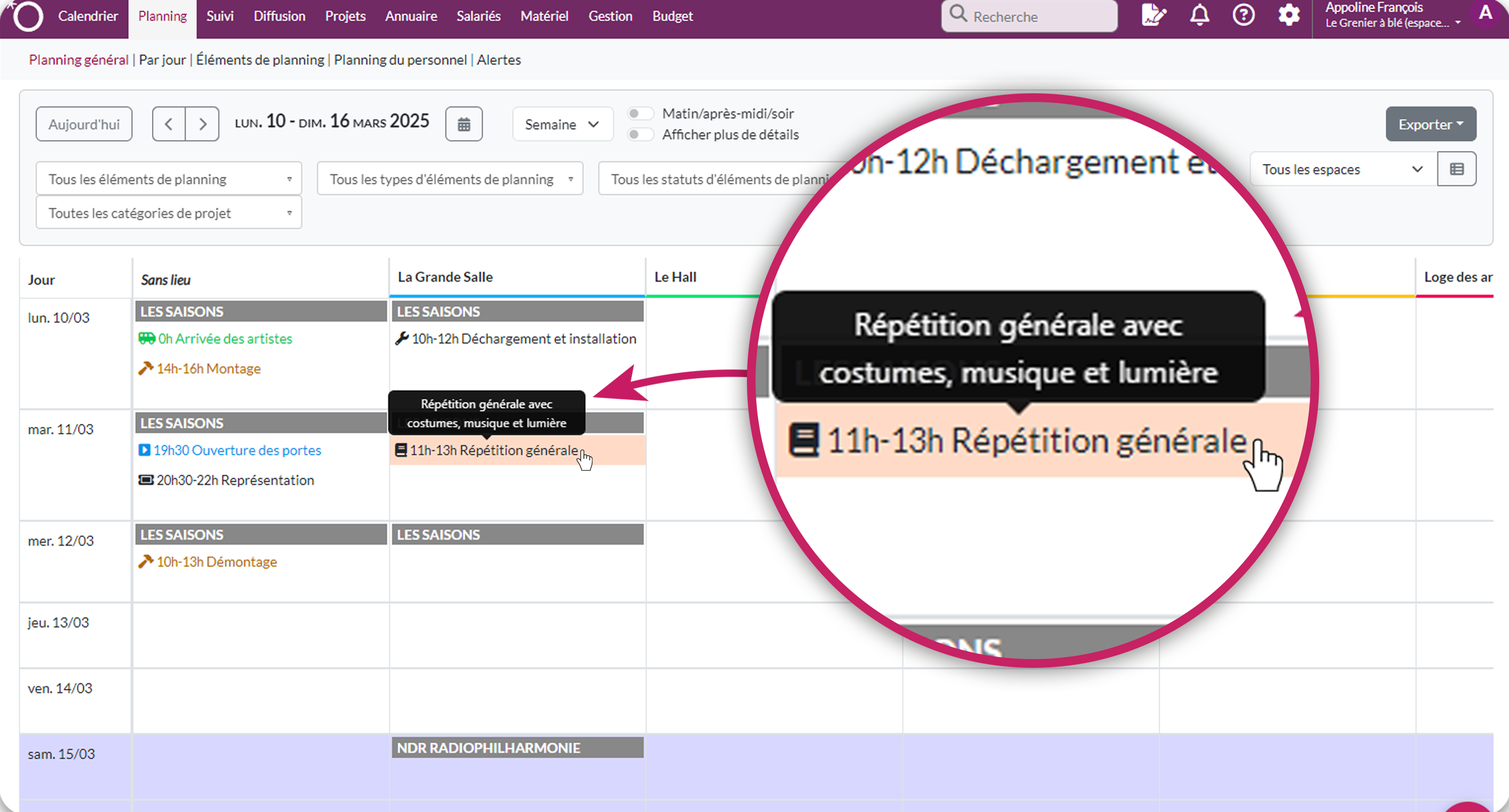Image resolution: width=1509 pixels, height=812 pixels.
Task: Open the Suivi menu
Action: tap(220, 16)
